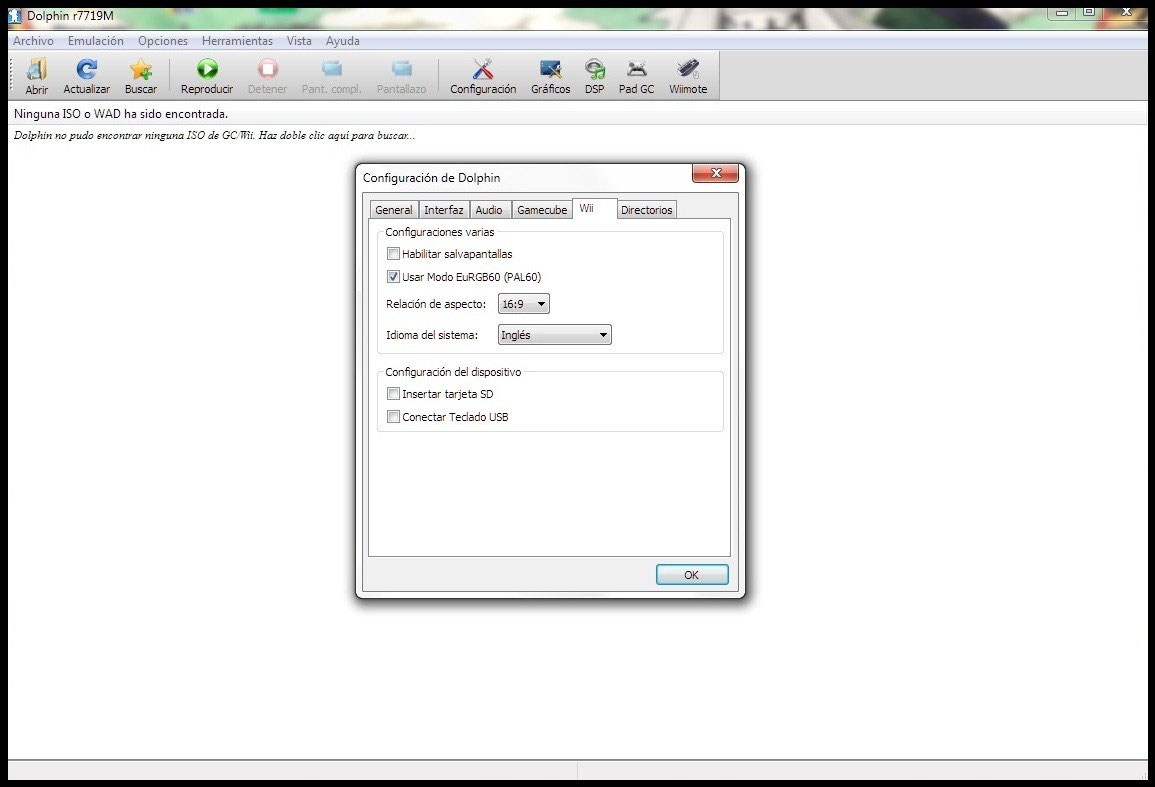Open the Idioma del sistema Inglés dropdown
This screenshot has height=787, width=1155.
[555, 335]
